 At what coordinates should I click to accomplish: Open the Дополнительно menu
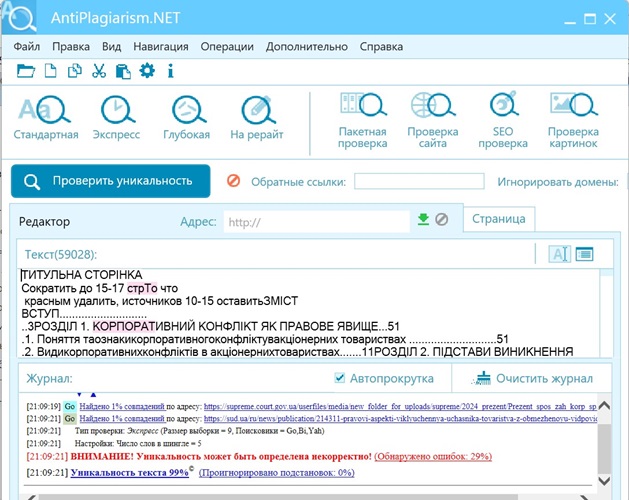307,47
